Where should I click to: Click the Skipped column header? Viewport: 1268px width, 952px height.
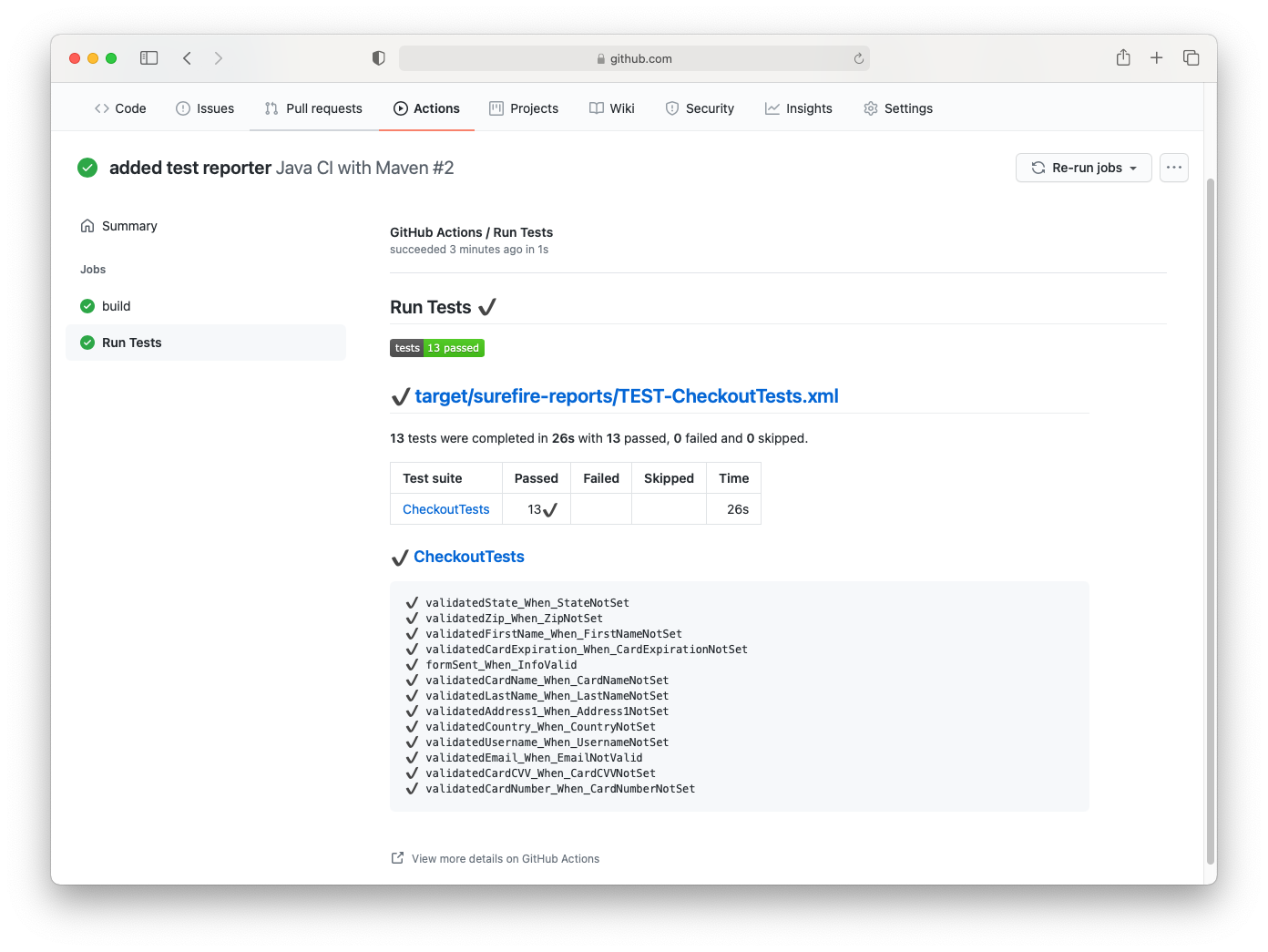[669, 478]
